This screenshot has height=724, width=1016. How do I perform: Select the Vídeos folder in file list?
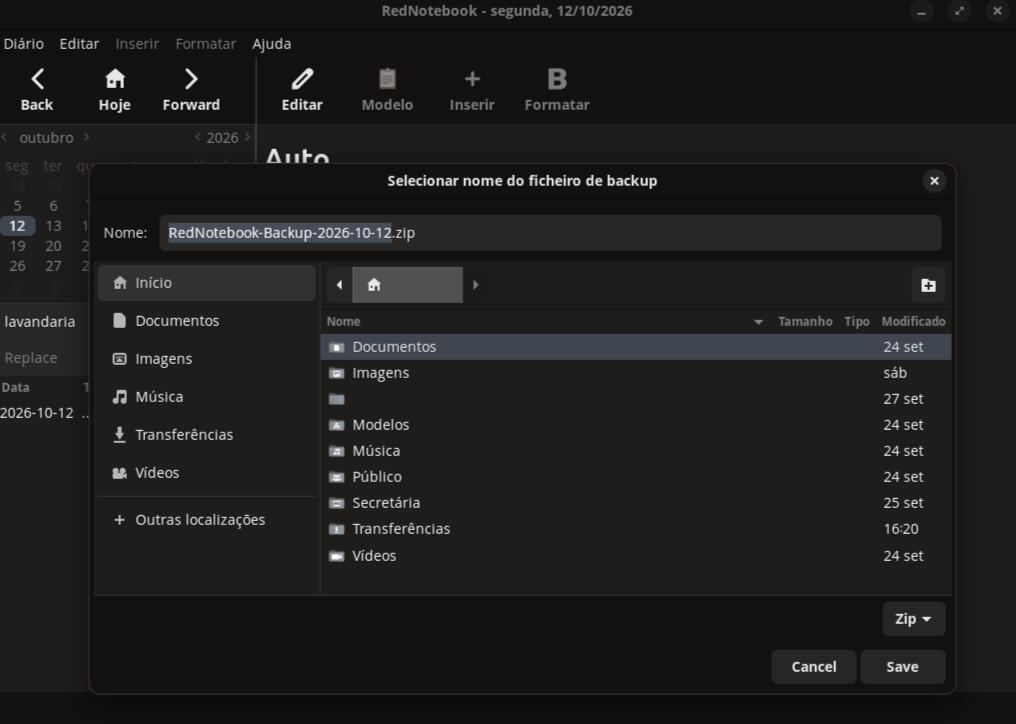(x=636, y=555)
